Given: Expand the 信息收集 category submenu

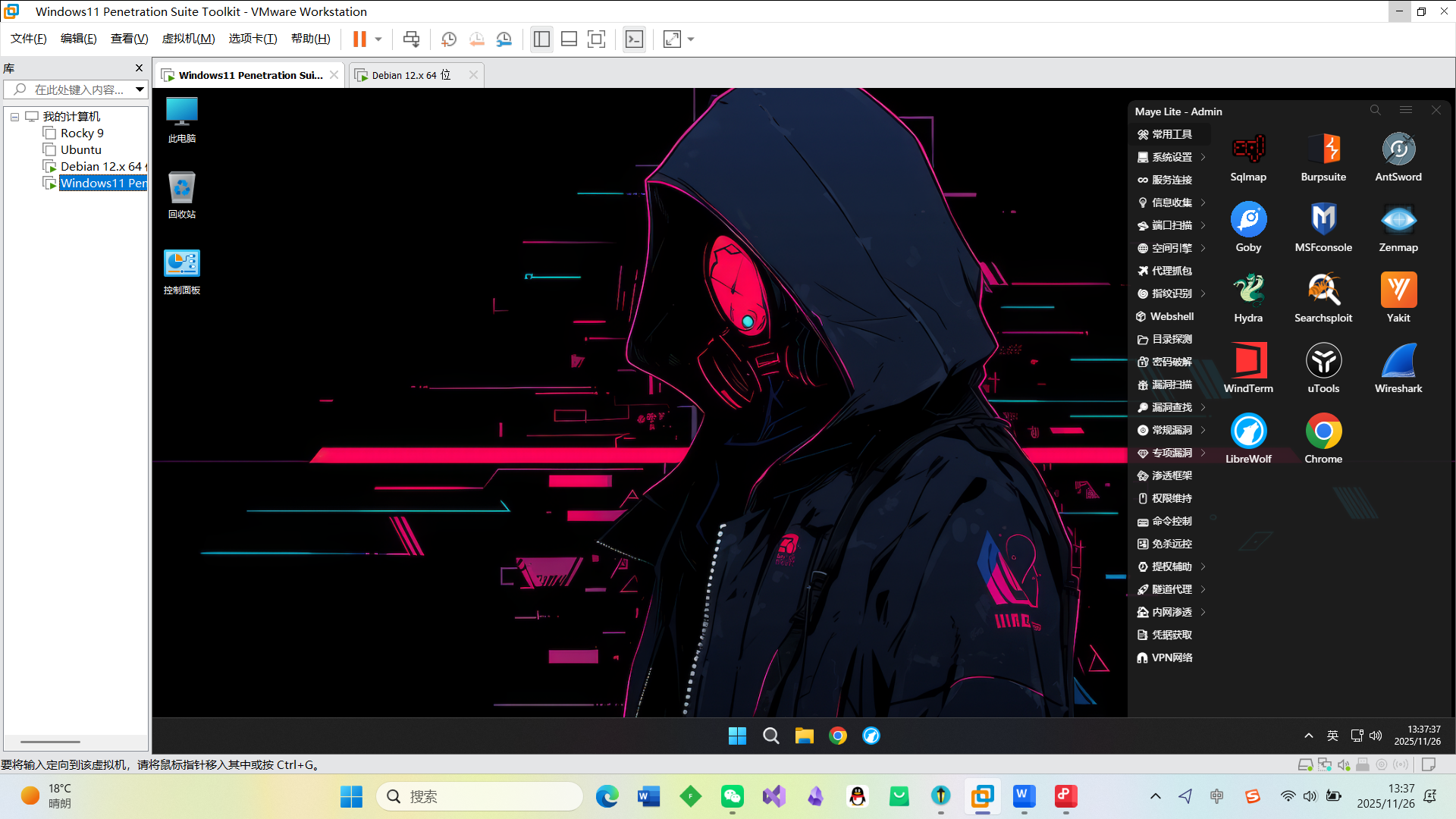Looking at the screenshot, I should [x=1172, y=202].
